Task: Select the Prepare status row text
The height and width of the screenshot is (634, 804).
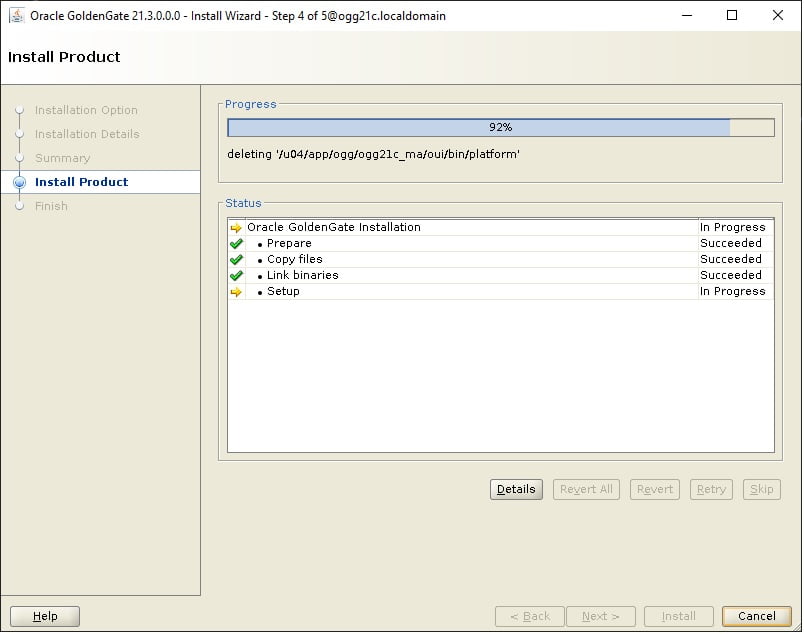Action: (289, 243)
